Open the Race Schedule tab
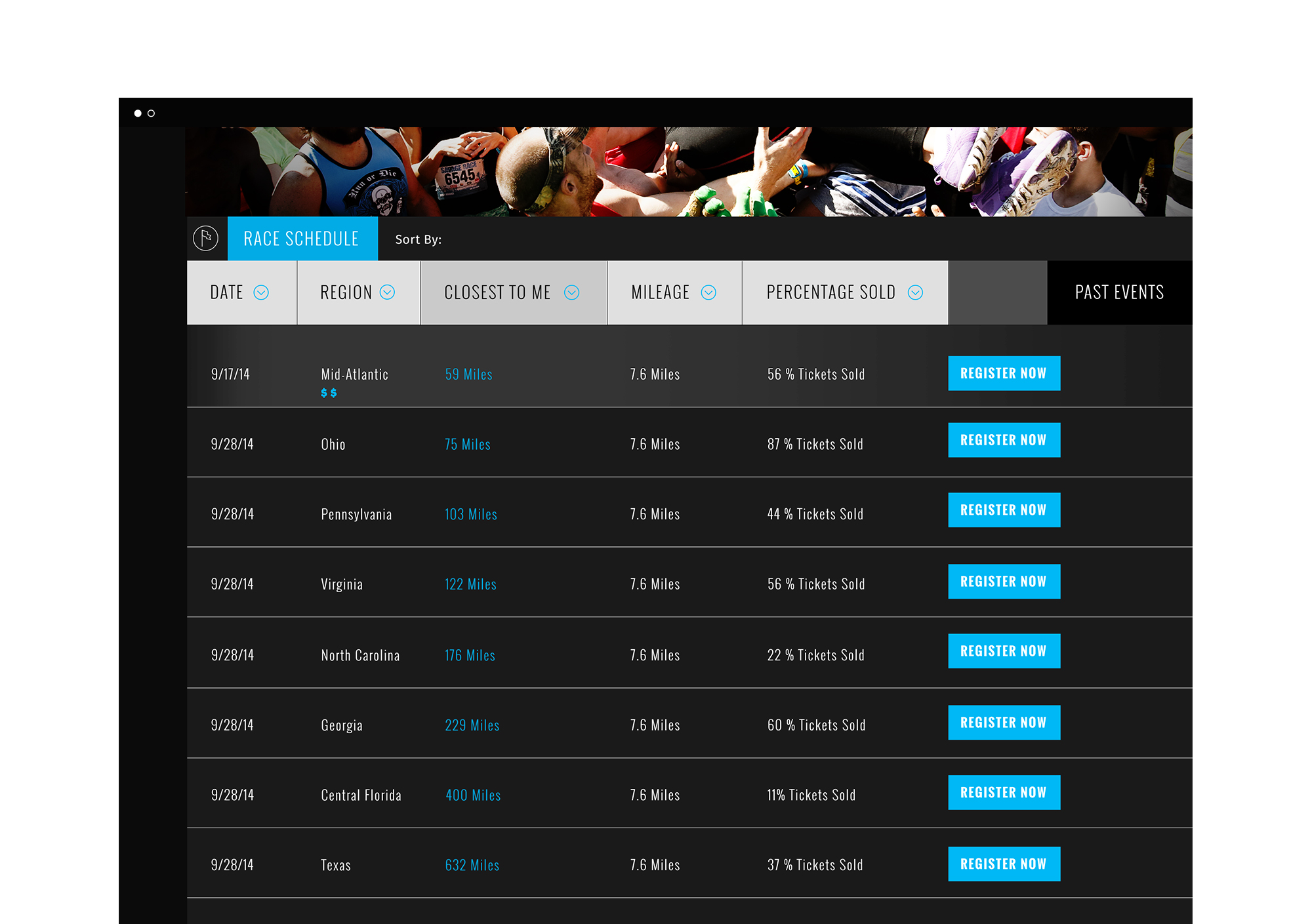1312x924 pixels. [302, 238]
